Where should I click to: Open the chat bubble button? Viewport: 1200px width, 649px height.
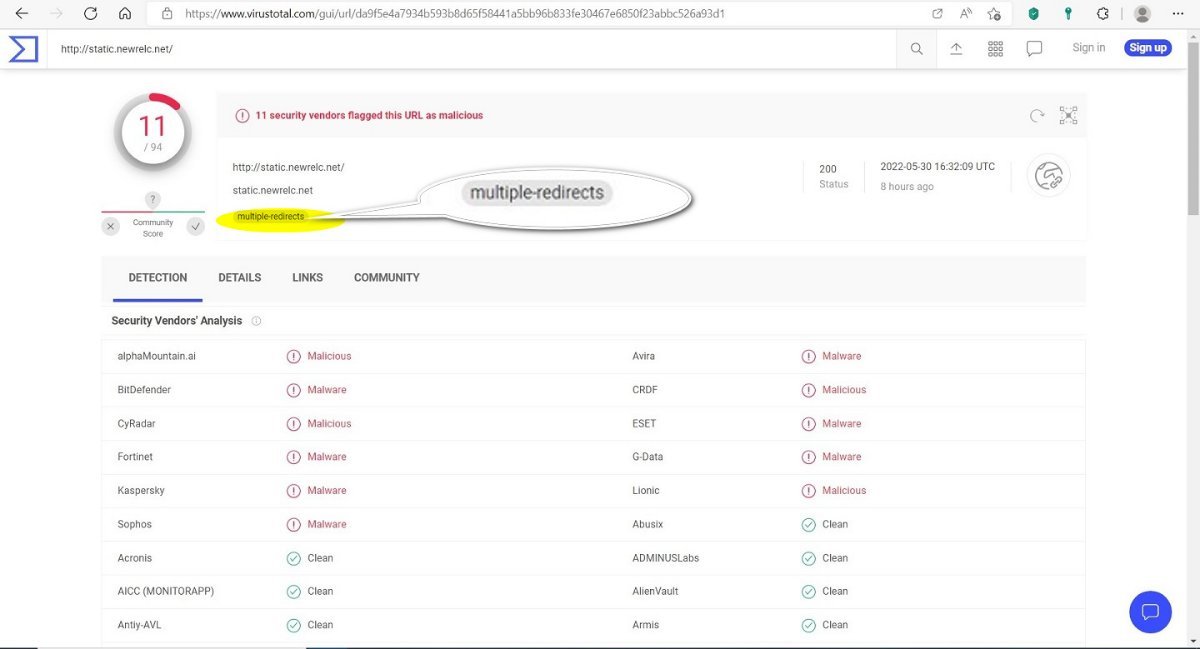click(1150, 612)
